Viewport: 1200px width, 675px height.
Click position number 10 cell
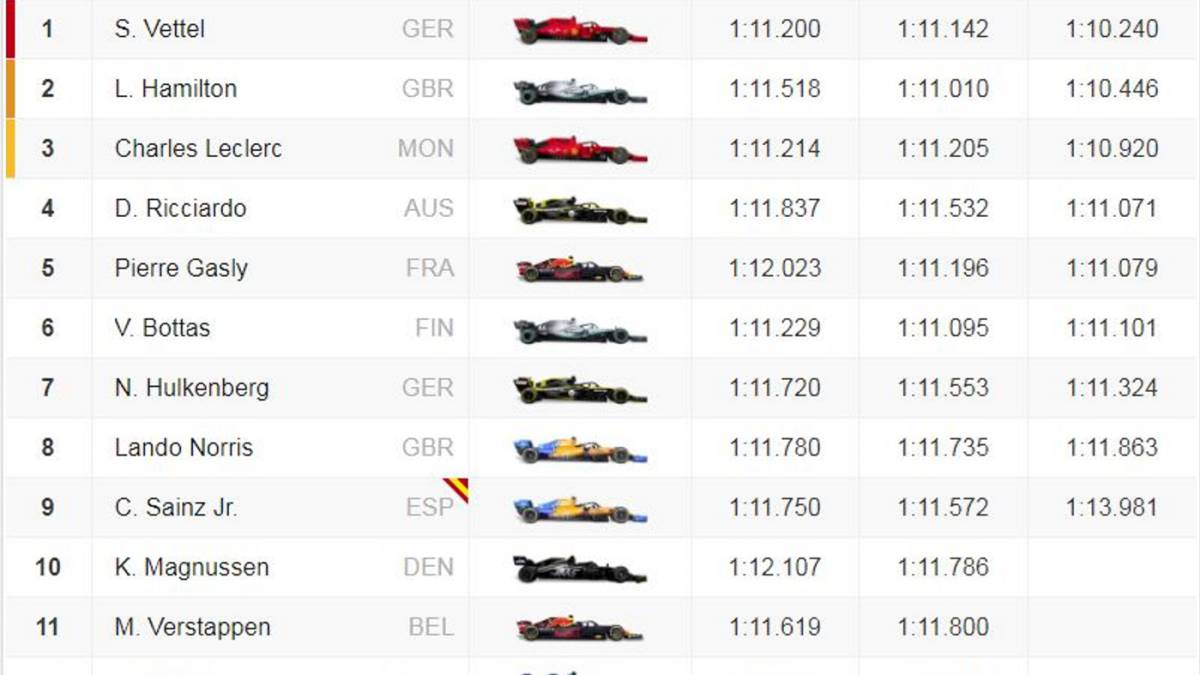point(48,568)
